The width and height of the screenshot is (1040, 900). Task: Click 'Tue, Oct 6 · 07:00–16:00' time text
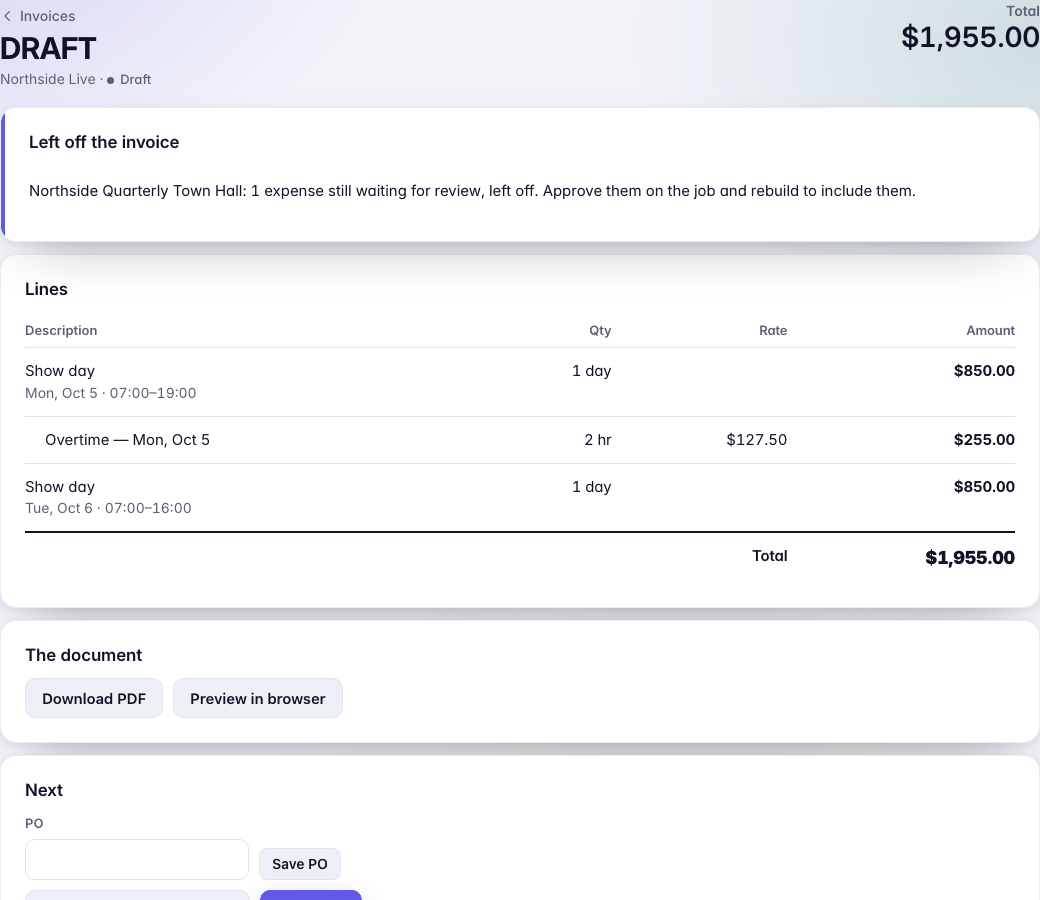[108, 508]
